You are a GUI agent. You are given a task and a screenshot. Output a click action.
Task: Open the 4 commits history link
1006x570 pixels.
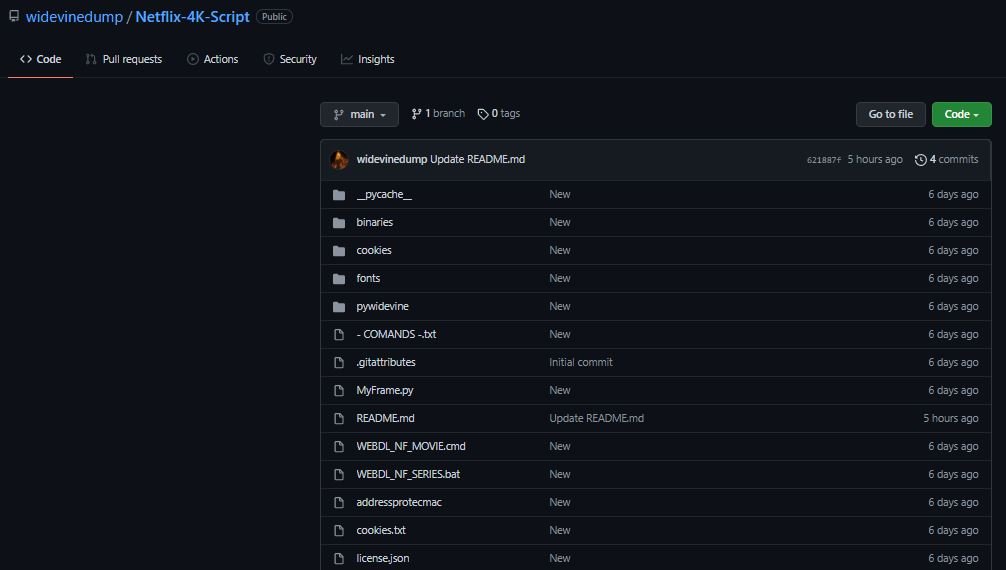coord(946,159)
